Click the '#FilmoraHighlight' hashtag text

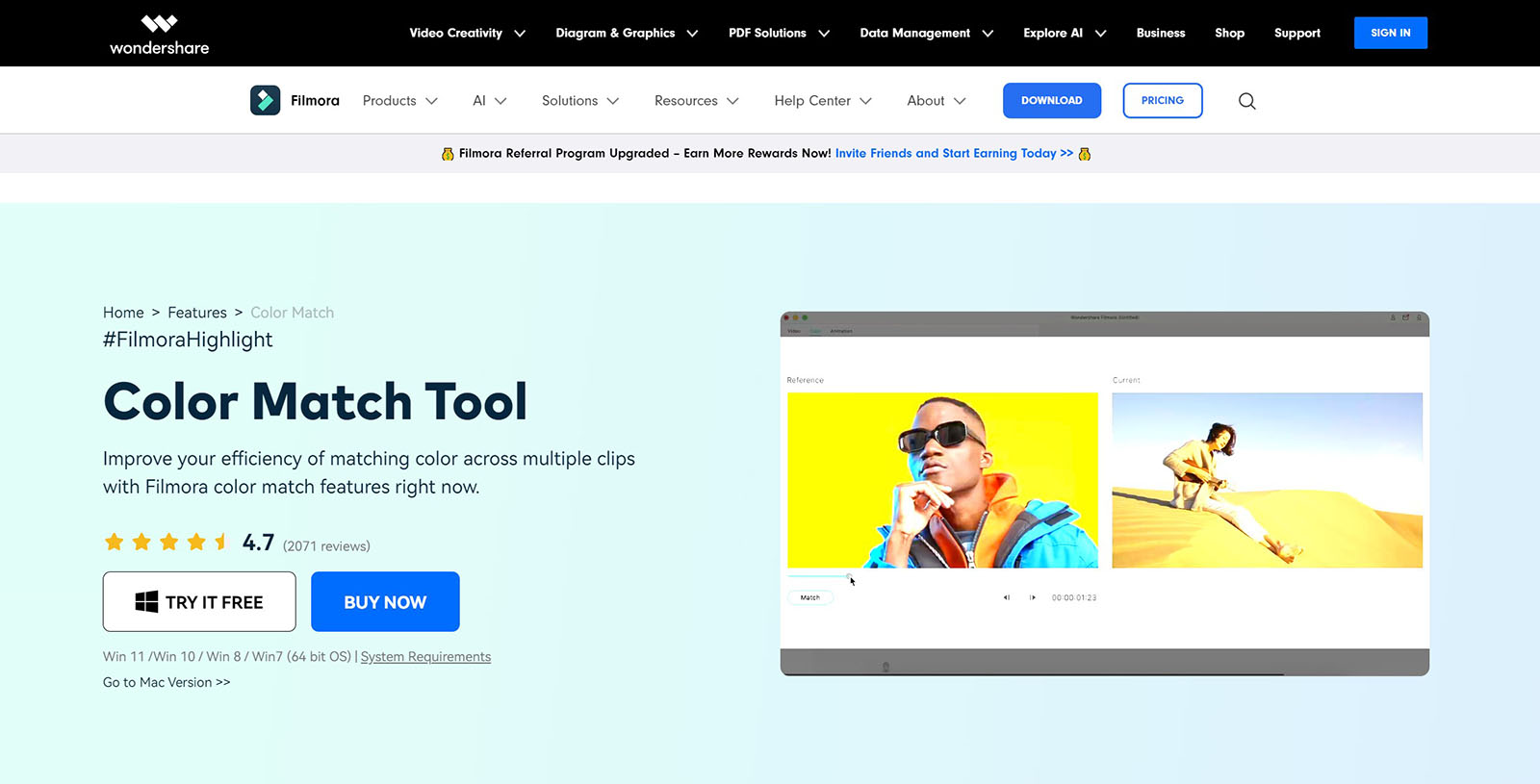tap(188, 340)
